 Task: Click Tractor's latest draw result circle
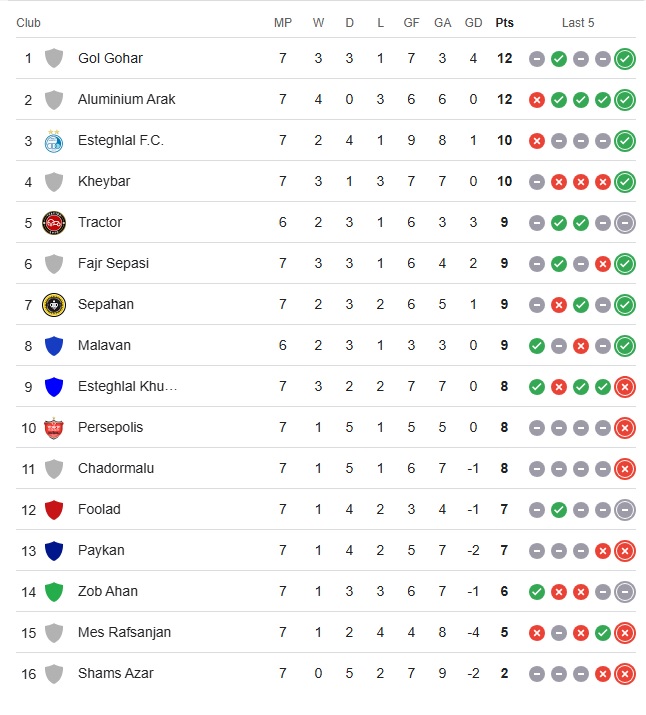625,223
